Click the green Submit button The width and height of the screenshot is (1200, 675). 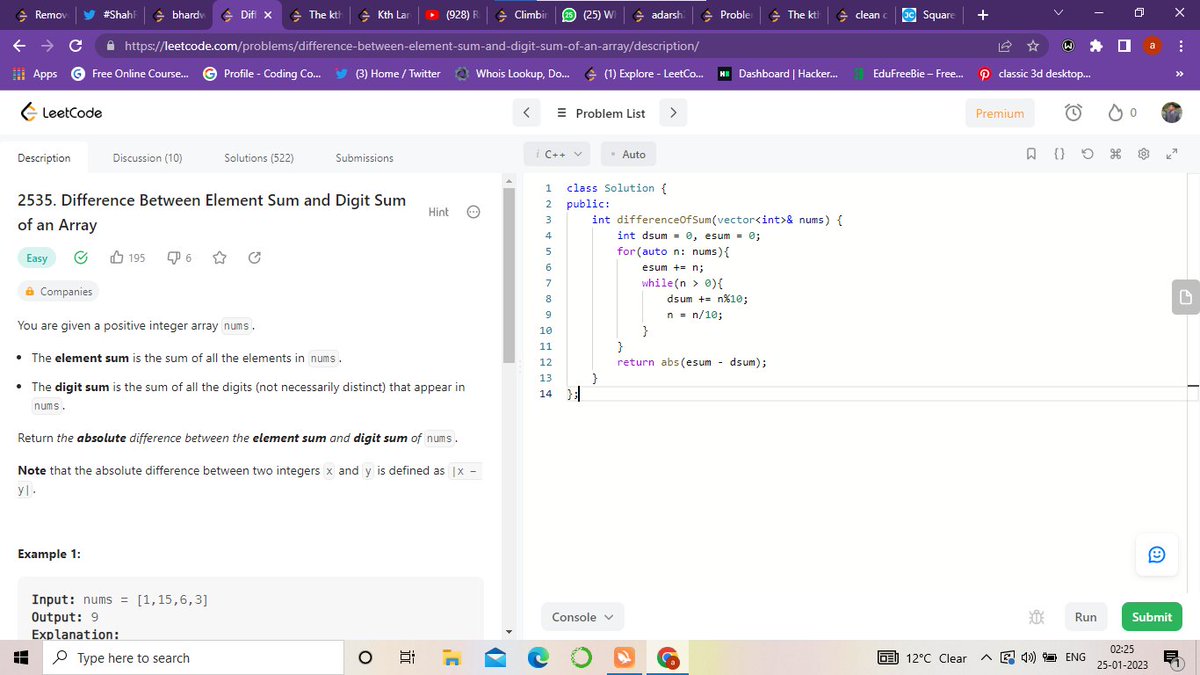click(1152, 617)
